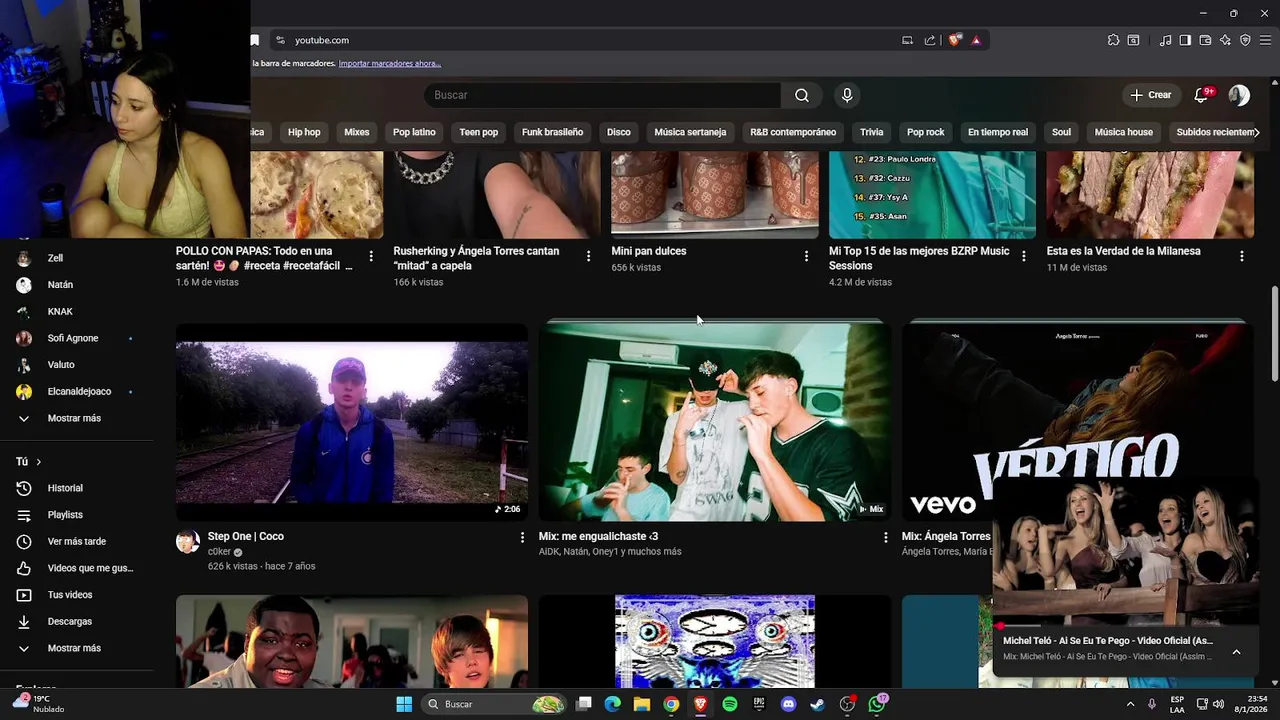Open Steam from the taskbar
The width and height of the screenshot is (1280, 720).
pyautogui.click(x=817, y=704)
